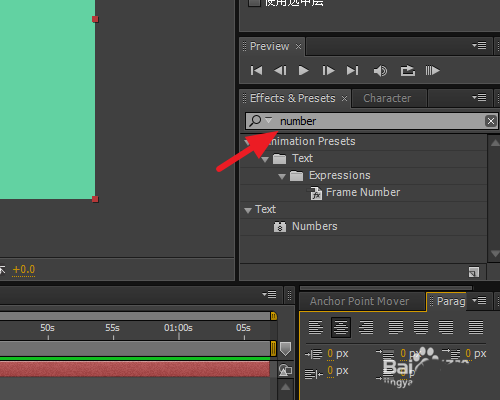500x400 pixels.
Task: Click the upper red corner handle of solid
Action: [x=95, y=19]
